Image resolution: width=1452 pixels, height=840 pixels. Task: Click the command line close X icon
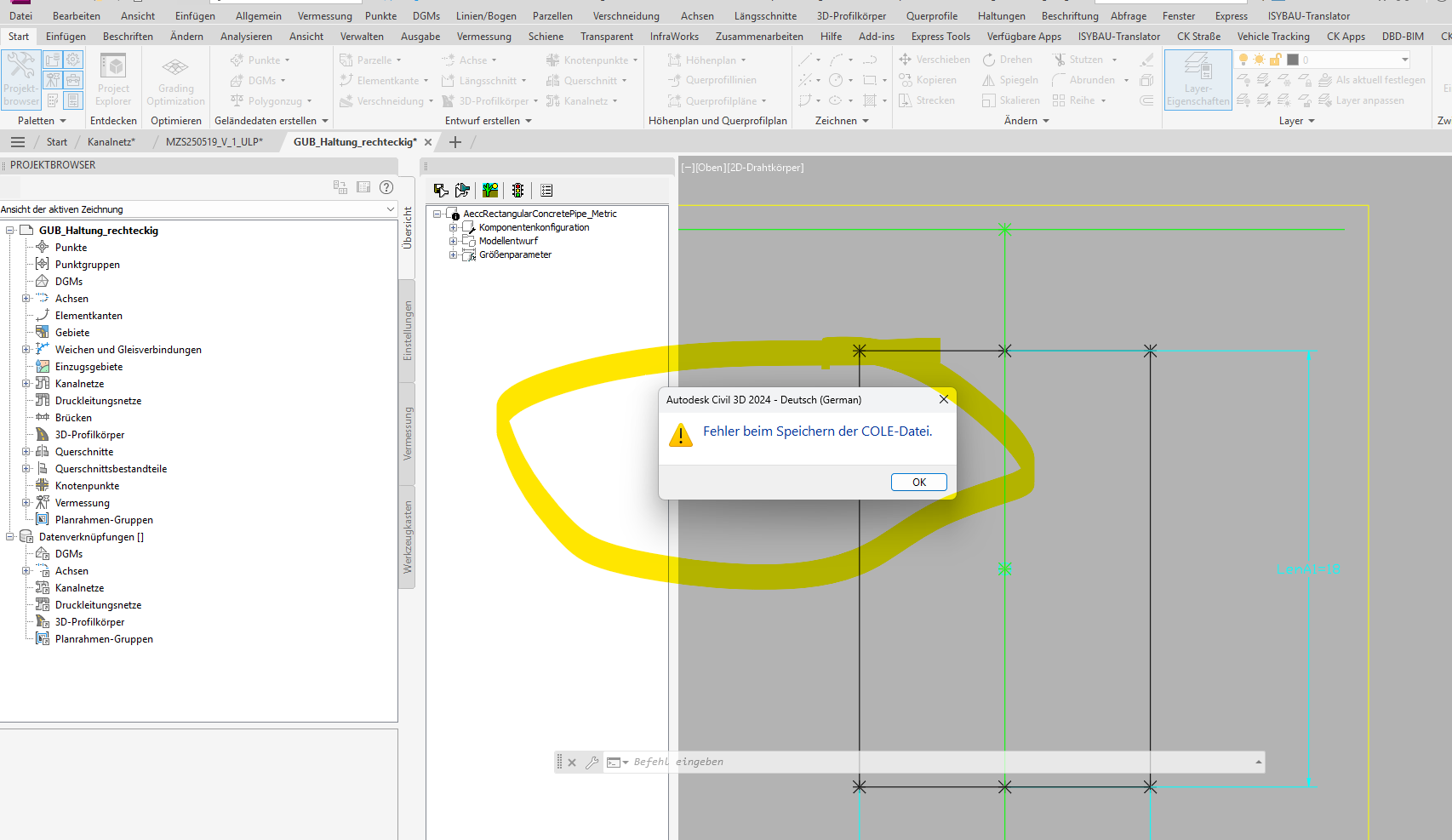[x=572, y=763]
